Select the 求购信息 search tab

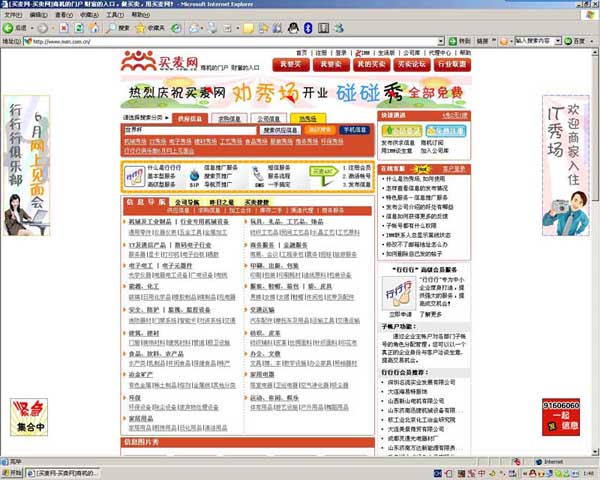tap(229, 118)
